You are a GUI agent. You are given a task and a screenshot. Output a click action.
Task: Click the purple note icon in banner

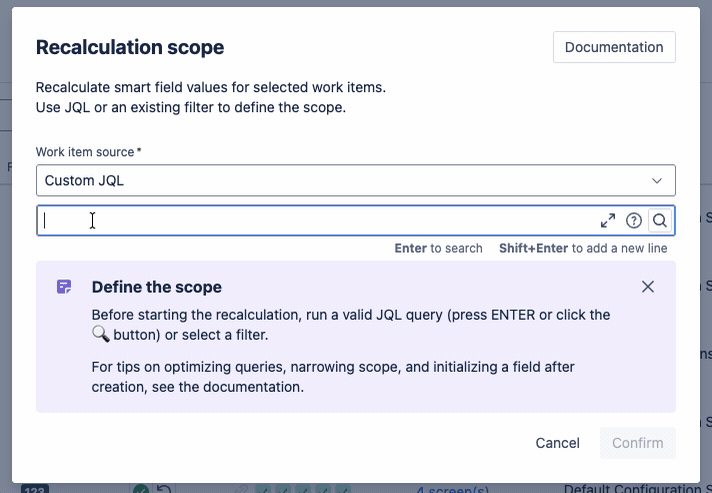pyautogui.click(x=64, y=287)
